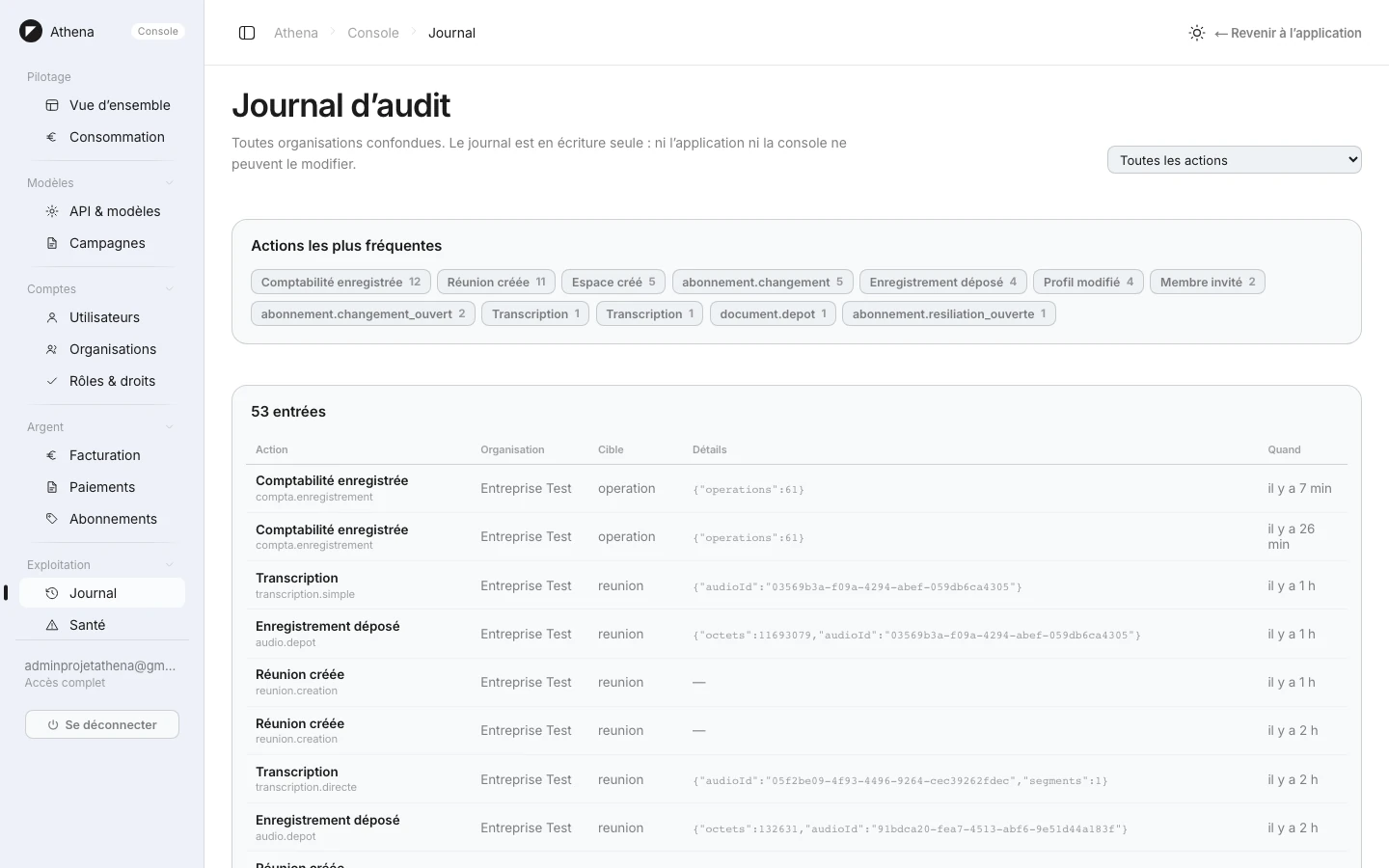Click the euro icon beside Consommation
Image resolution: width=1389 pixels, height=868 pixels.
[52, 137]
